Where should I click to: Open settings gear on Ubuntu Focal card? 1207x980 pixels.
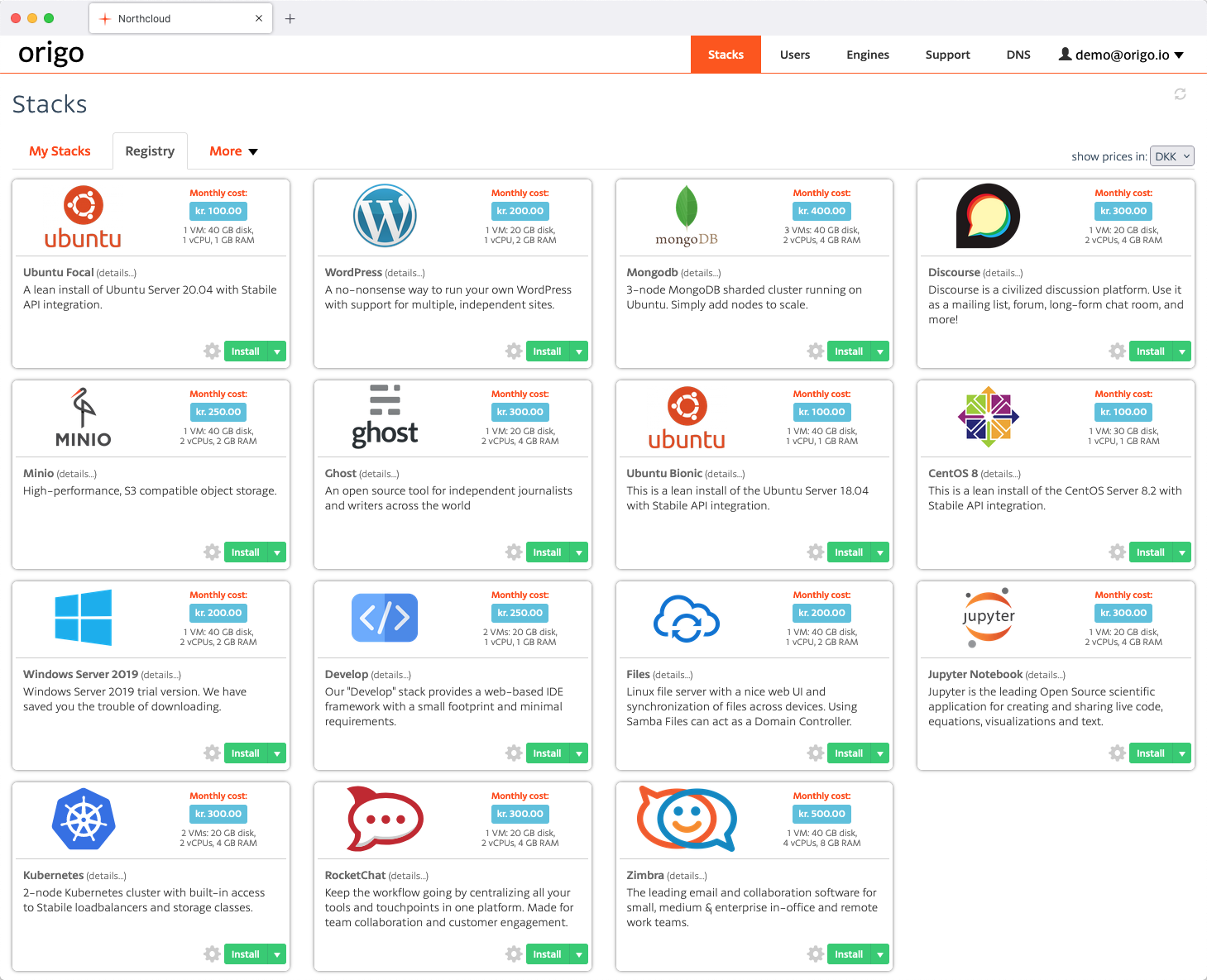[x=212, y=351]
